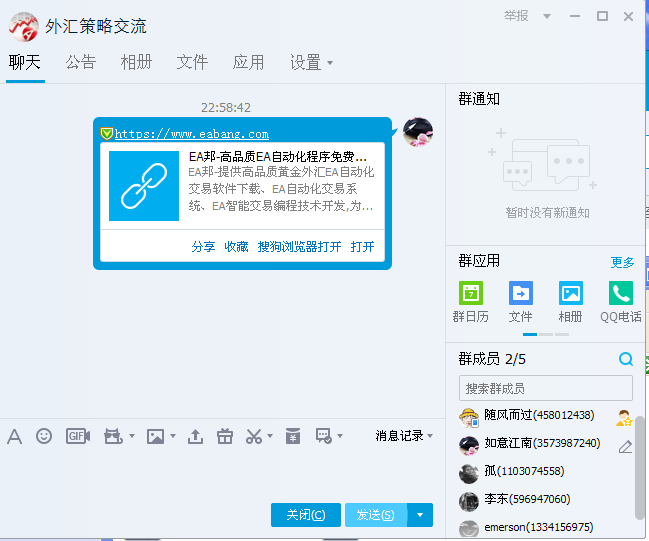
Task: Click the owner badge icon beside 随风而过
Action: tap(624, 418)
